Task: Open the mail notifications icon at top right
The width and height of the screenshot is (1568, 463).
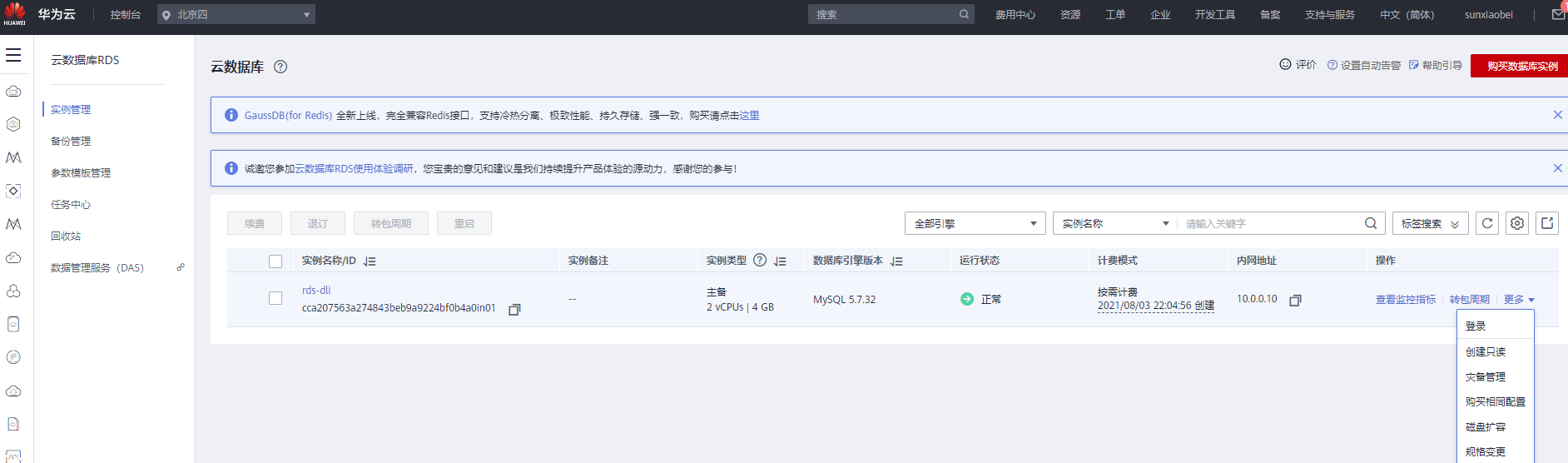Action: coord(1559,13)
